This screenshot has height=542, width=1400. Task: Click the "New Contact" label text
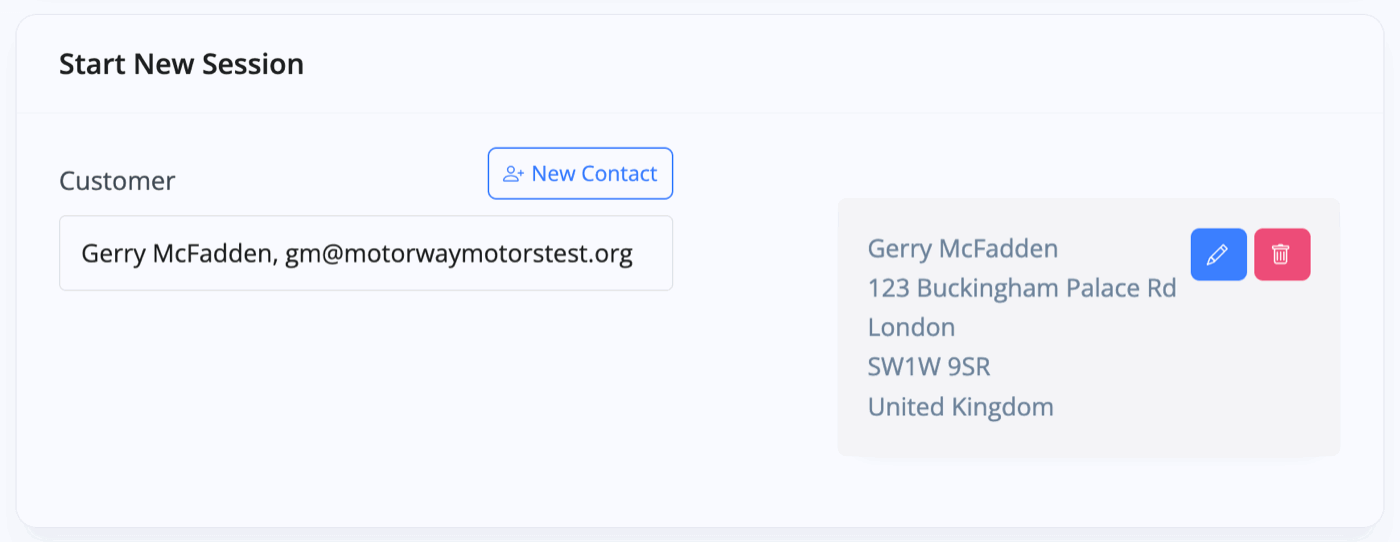594,174
